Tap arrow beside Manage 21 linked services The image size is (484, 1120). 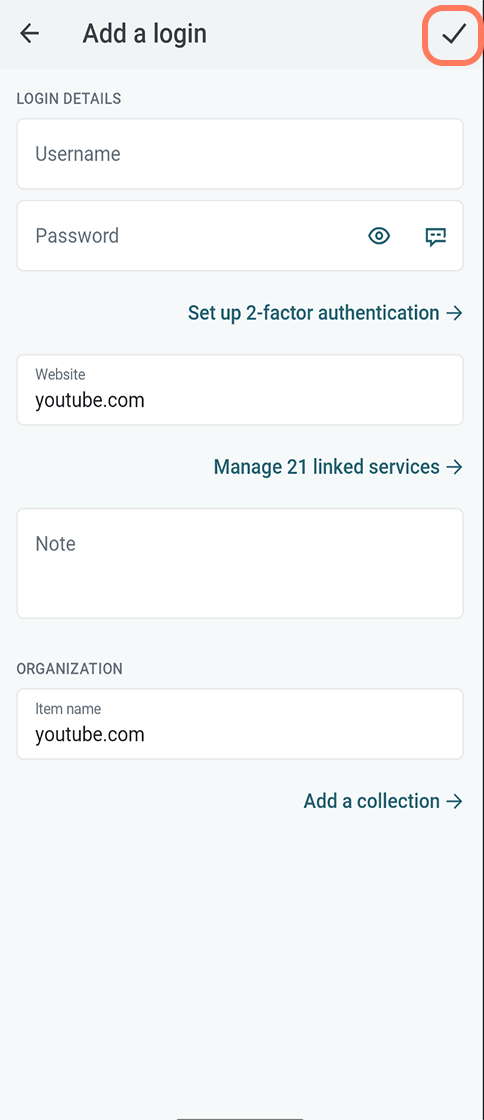[454, 467]
